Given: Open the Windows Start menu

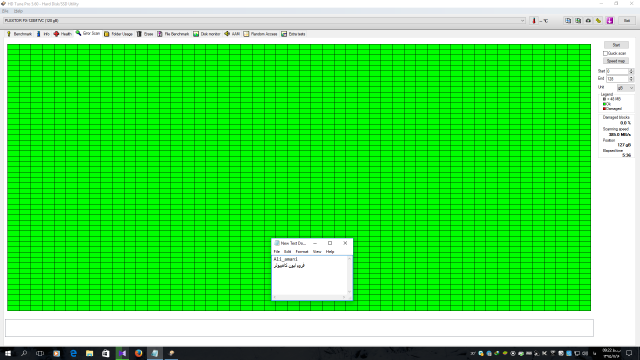Looking at the screenshot, I should pyautogui.click(x=8, y=353).
